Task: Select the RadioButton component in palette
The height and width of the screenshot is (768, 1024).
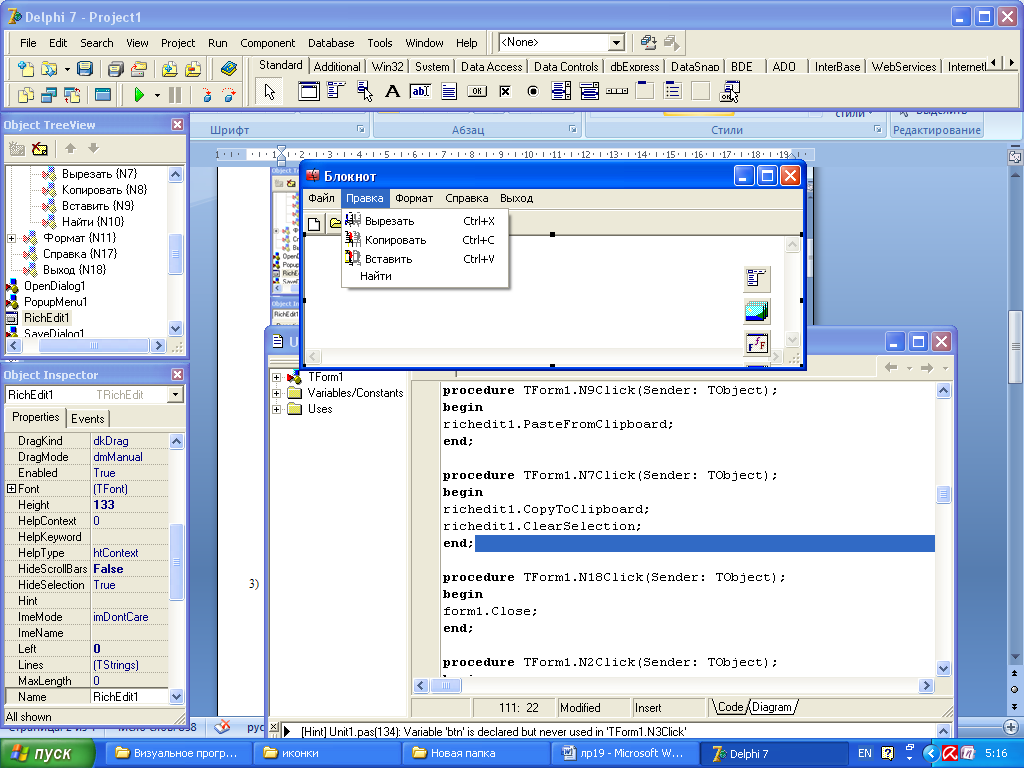Action: tap(533, 91)
